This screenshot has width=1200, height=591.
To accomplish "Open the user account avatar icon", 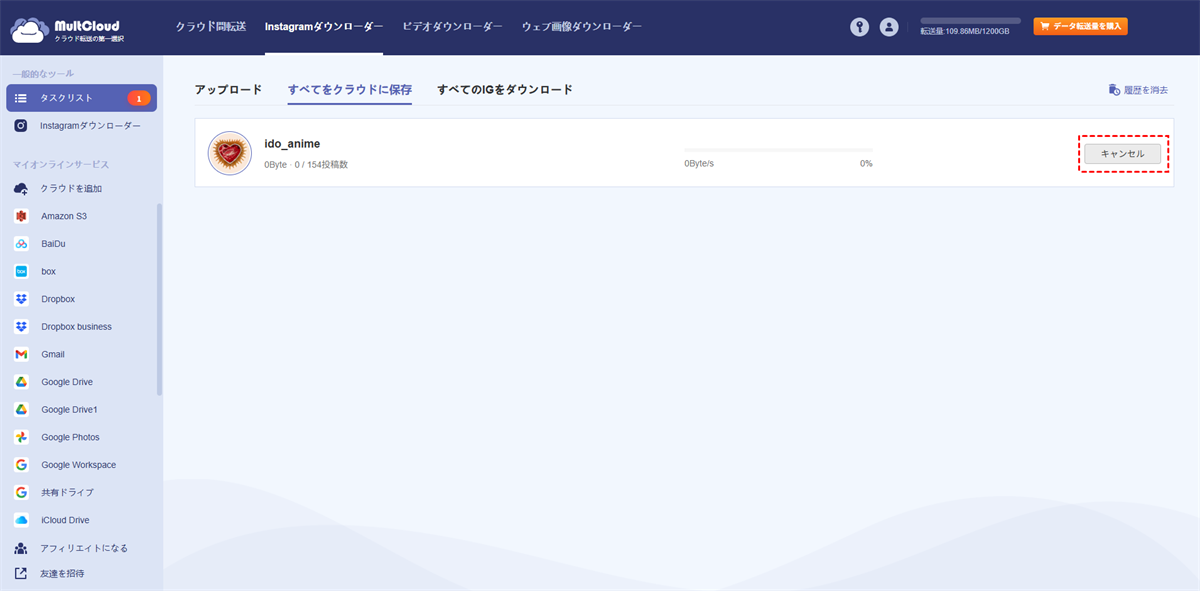I will tap(889, 27).
